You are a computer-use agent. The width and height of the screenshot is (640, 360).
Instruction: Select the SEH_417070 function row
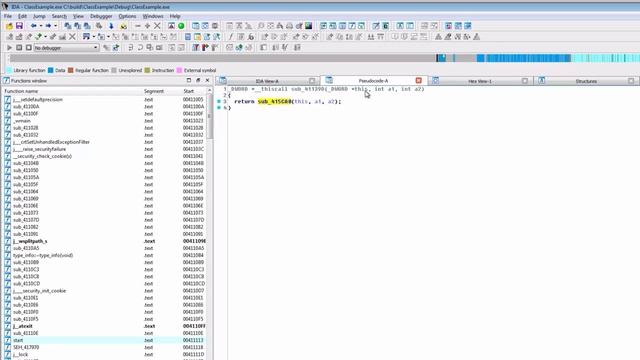click(x=106, y=347)
